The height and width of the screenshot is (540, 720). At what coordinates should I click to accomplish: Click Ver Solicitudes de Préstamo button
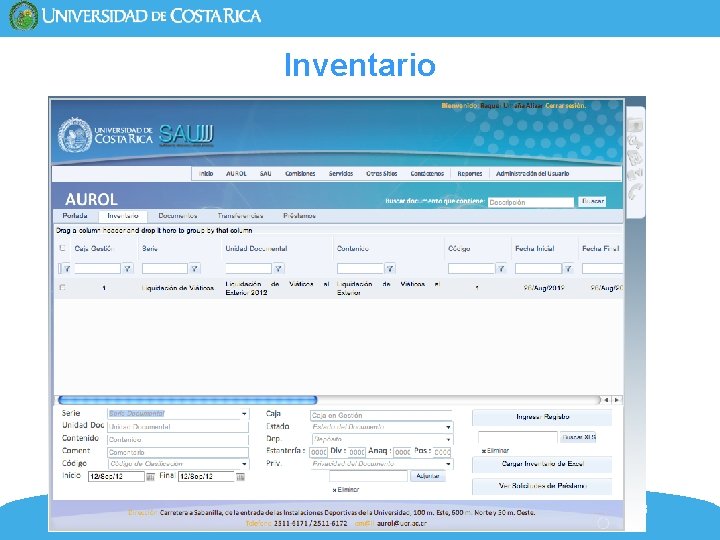[542, 486]
